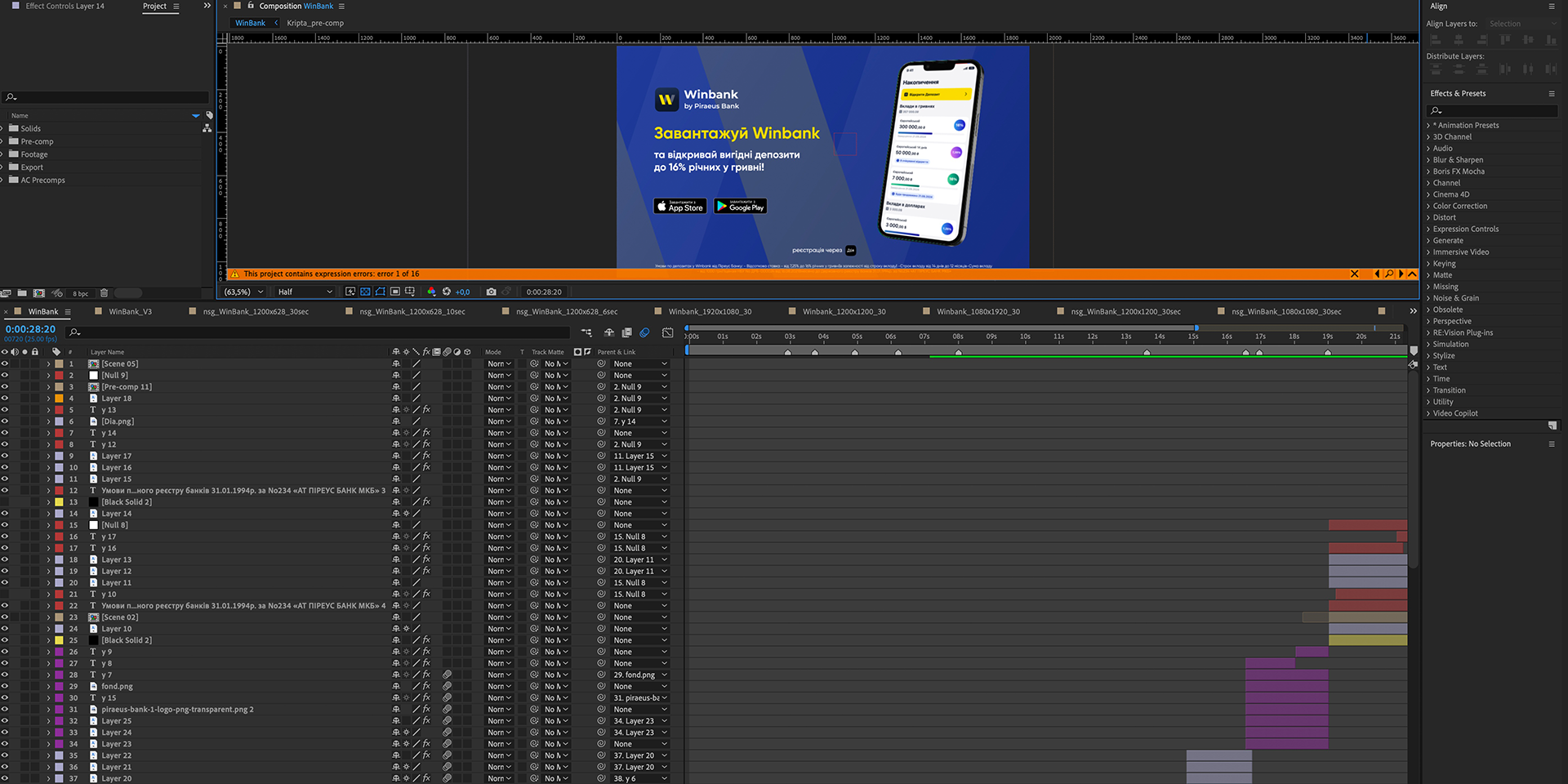This screenshot has height=784, width=1568.
Task: Hide the Scene 05 layer
Action: point(5,364)
